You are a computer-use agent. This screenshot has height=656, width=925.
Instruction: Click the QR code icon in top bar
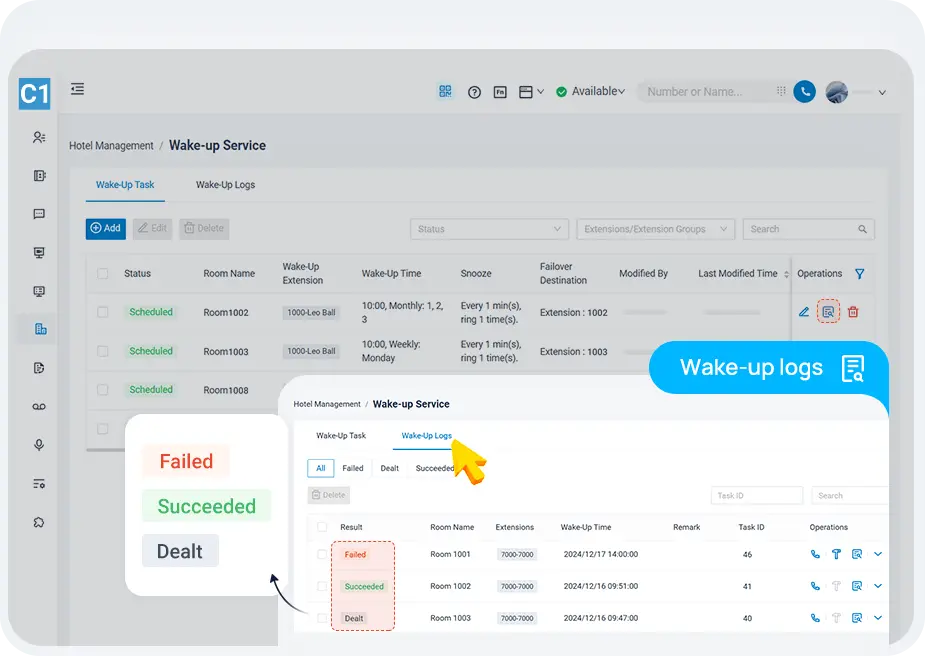pos(446,92)
